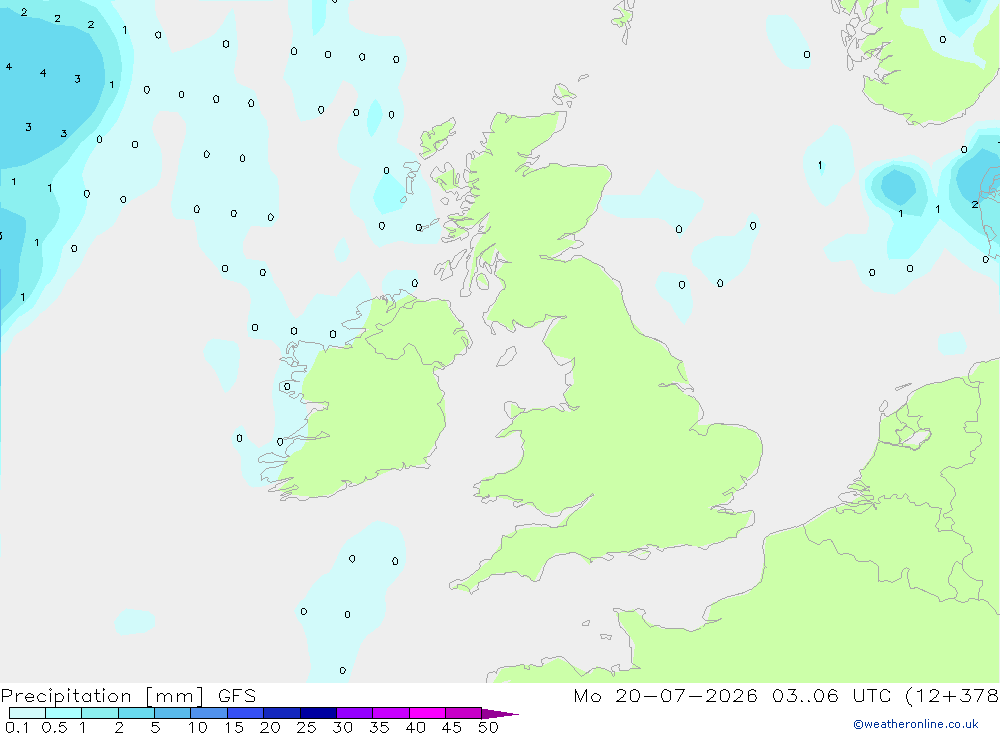
Task: Select the '10' legend scale label
Action: coord(198,727)
